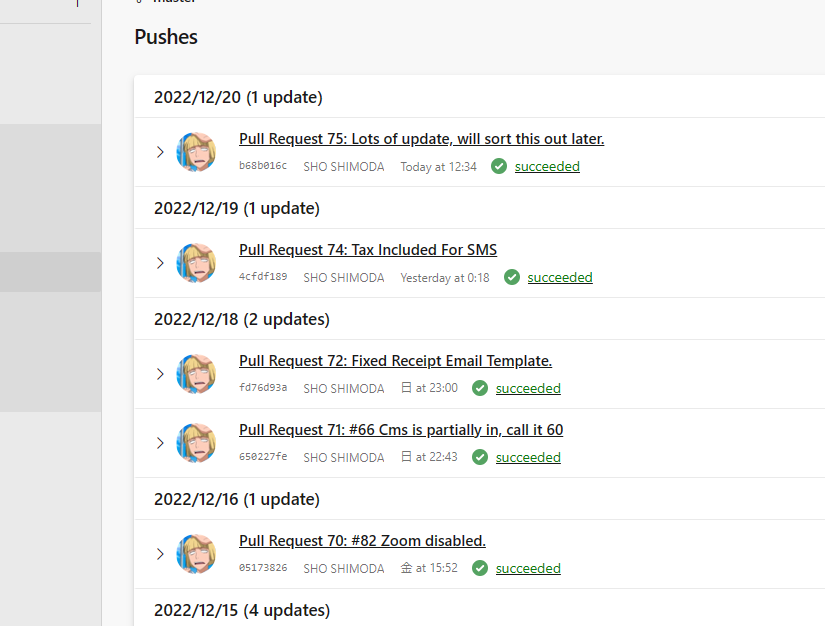
Task: Click the branch icon next to master
Action: click(137, 2)
